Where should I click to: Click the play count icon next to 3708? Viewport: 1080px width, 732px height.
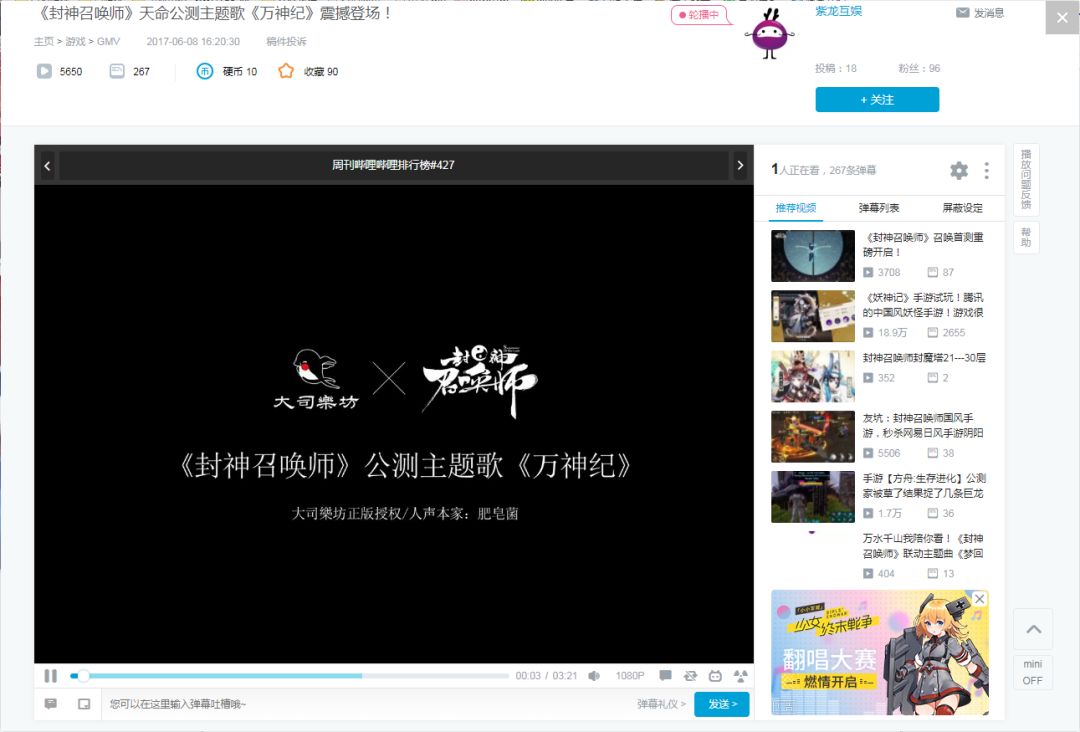(x=868, y=272)
